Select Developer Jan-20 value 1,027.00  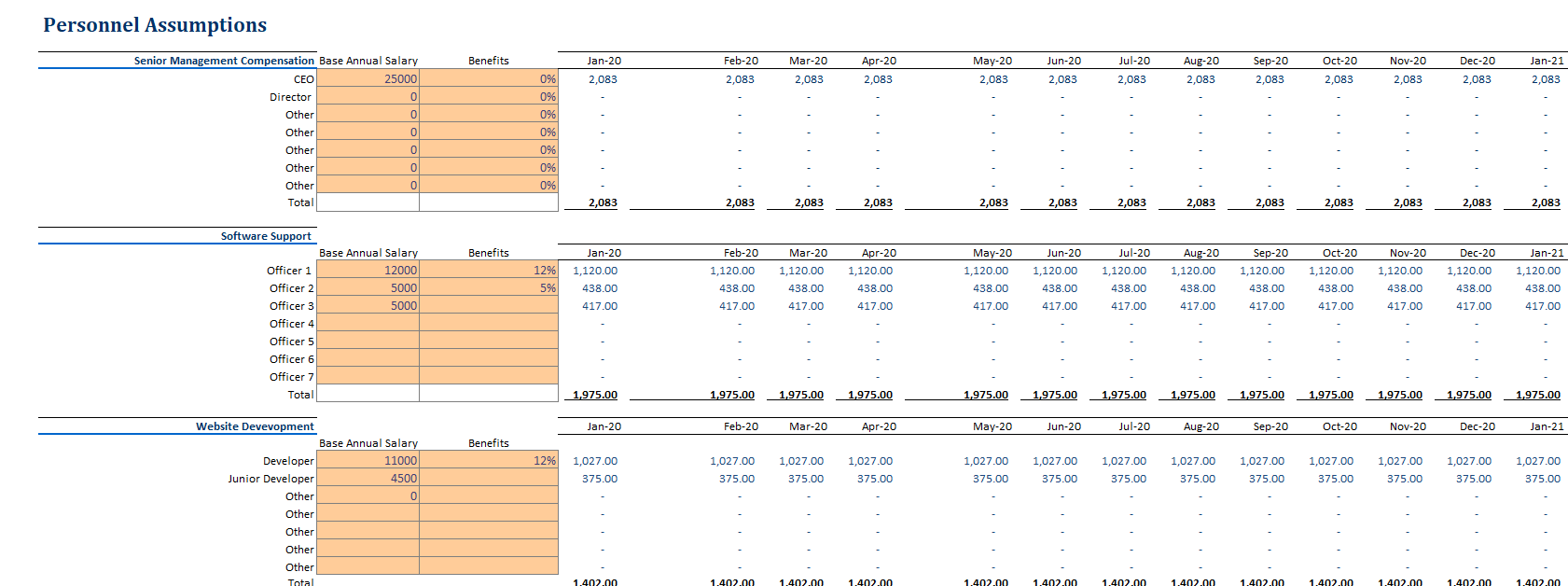point(595,461)
